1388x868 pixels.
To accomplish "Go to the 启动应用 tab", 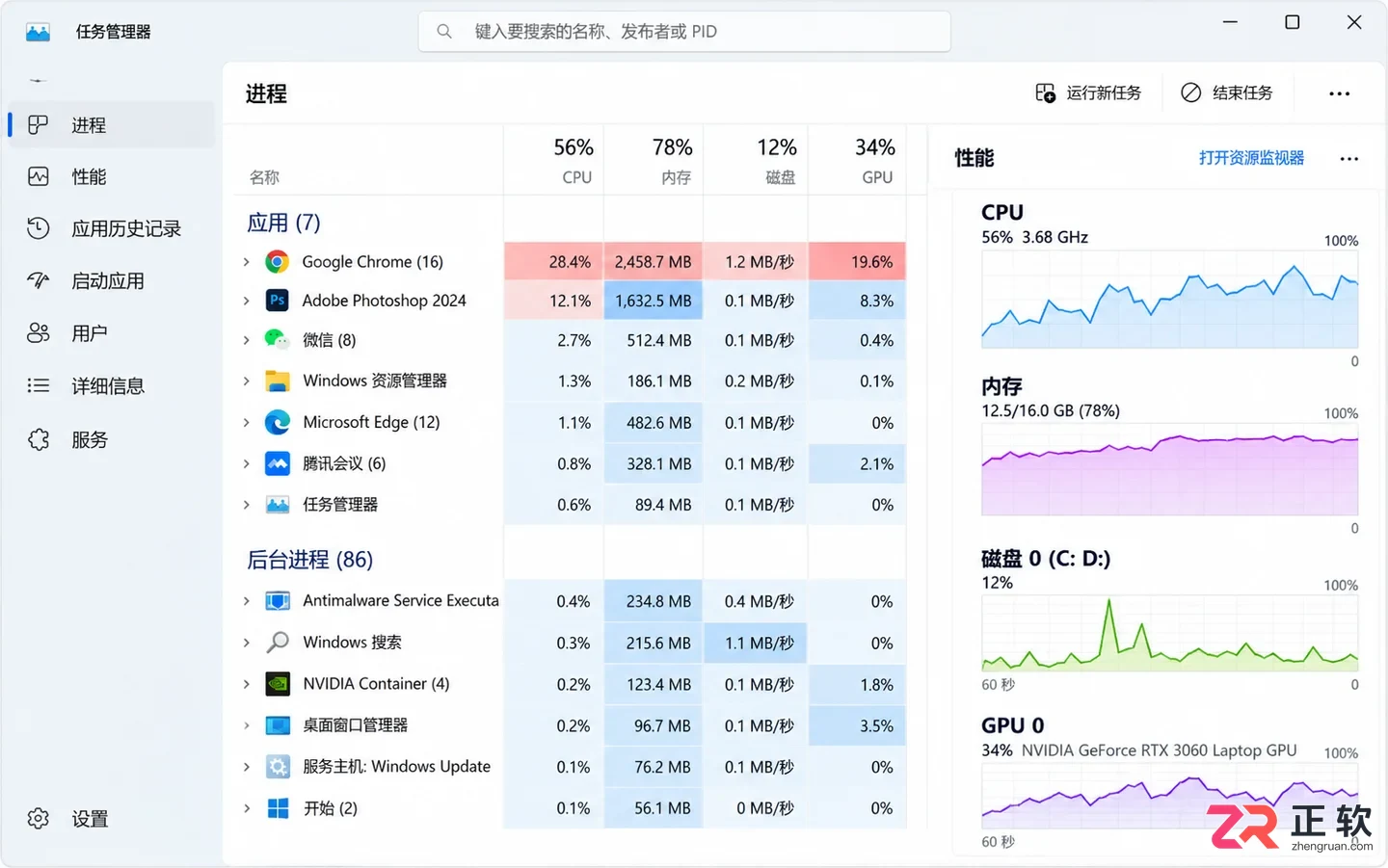I will [x=112, y=281].
